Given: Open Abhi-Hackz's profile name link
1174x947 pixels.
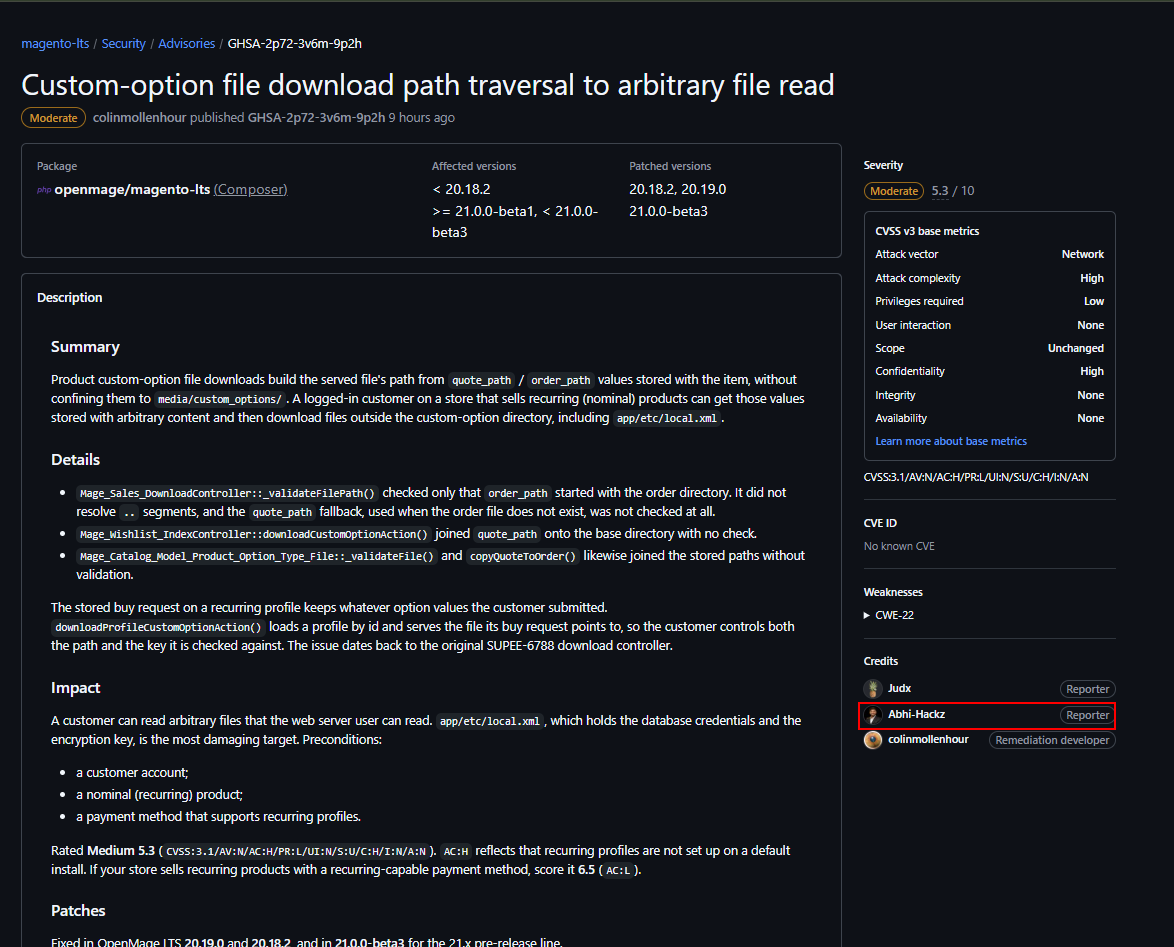Looking at the screenshot, I should tap(916, 714).
